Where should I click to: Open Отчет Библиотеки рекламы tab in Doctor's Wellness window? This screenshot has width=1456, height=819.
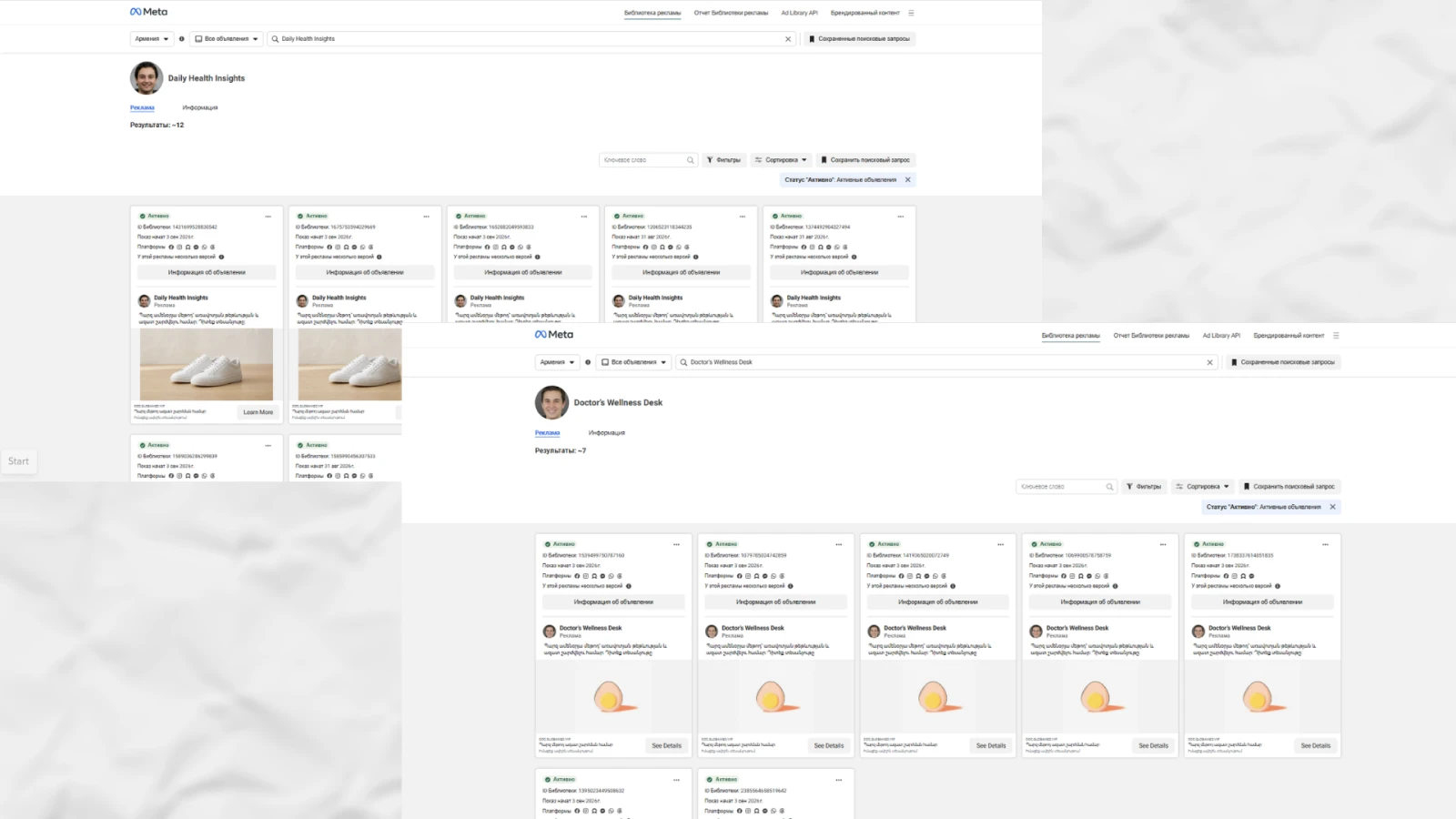pyautogui.click(x=1151, y=336)
